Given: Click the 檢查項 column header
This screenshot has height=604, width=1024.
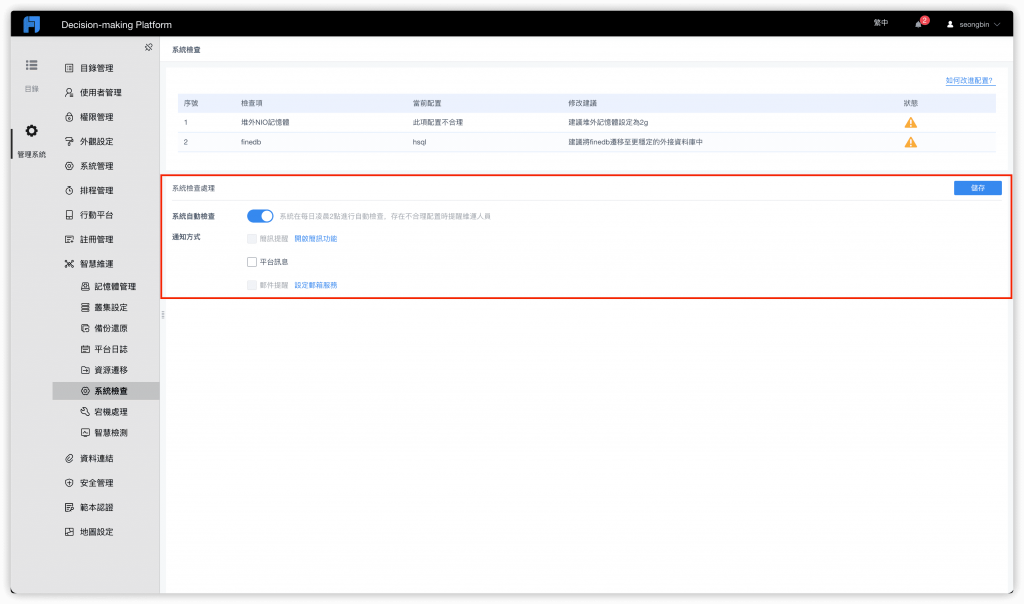Looking at the screenshot, I should [251, 103].
